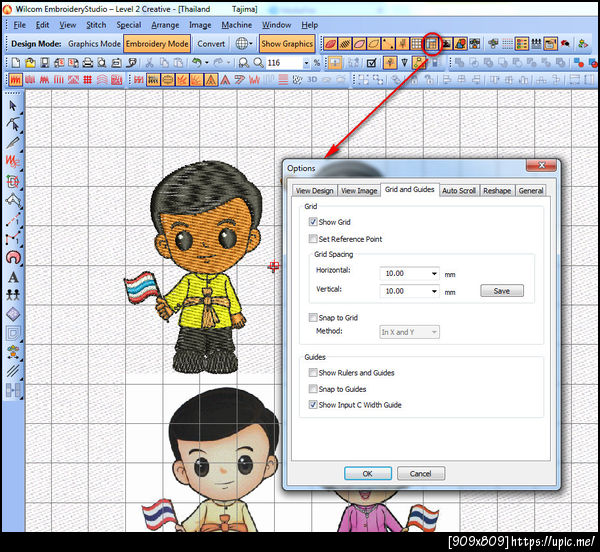Enable the Set Reference Point checkbox

[x=313, y=239]
